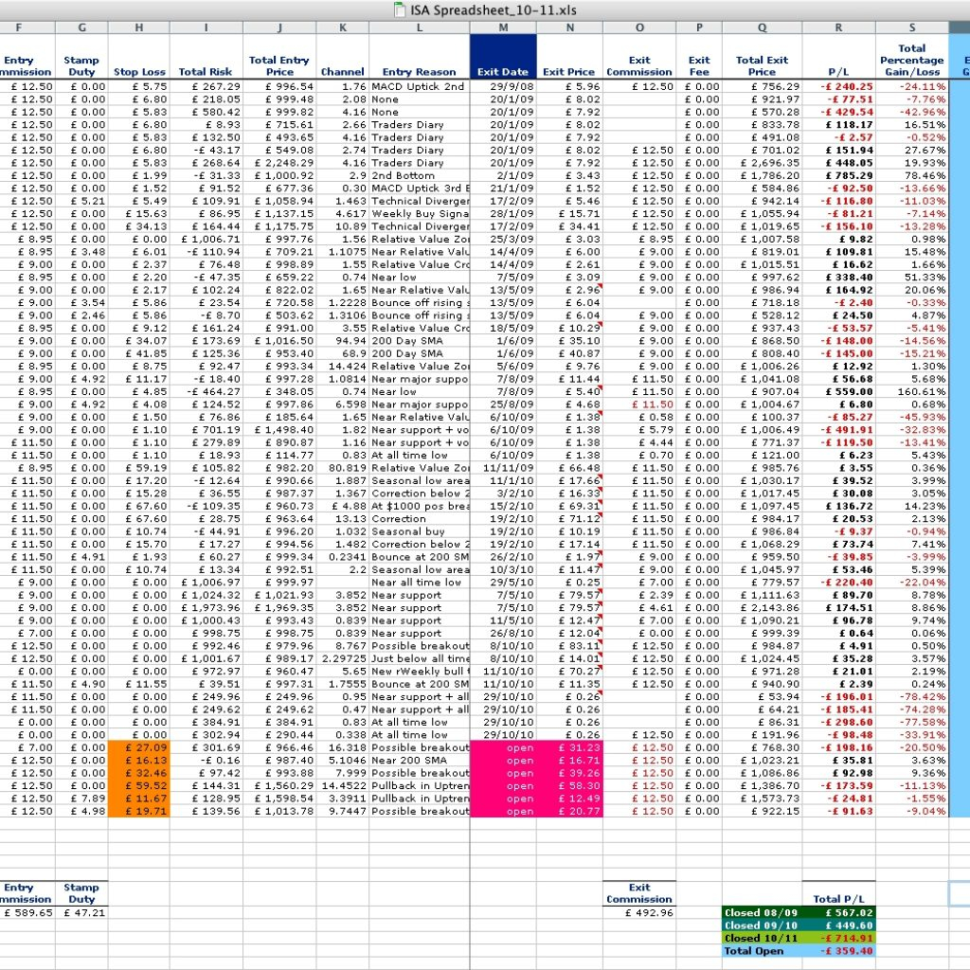970x970 pixels.
Task: Click the red comment marker on the 29/10/10 Exit Date cell
Action: [600, 692]
